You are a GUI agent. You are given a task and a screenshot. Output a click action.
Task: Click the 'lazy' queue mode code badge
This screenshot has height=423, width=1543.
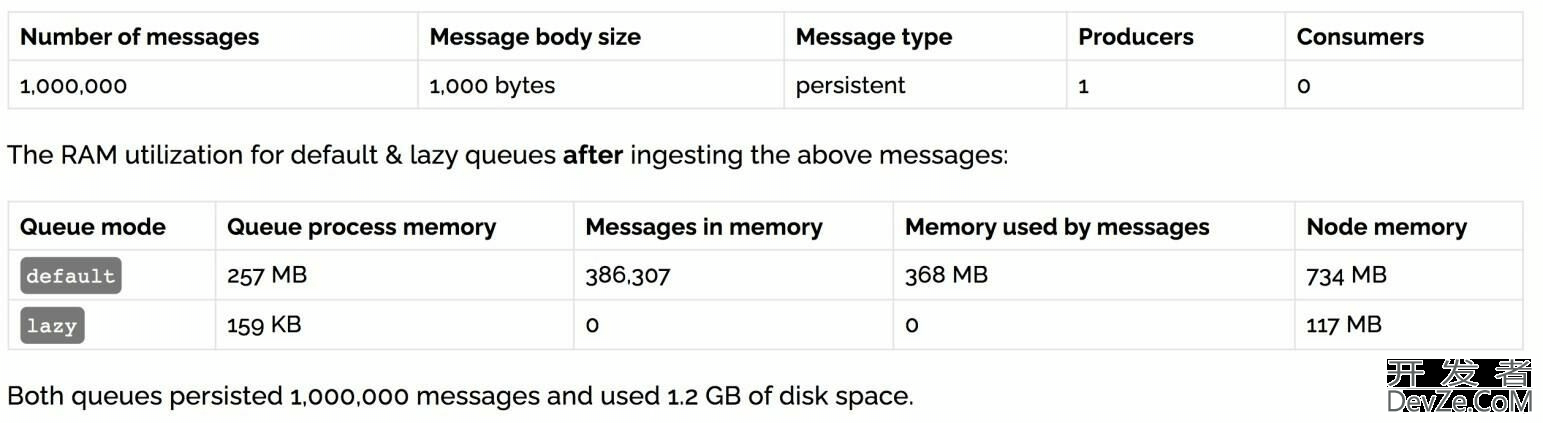coord(52,325)
